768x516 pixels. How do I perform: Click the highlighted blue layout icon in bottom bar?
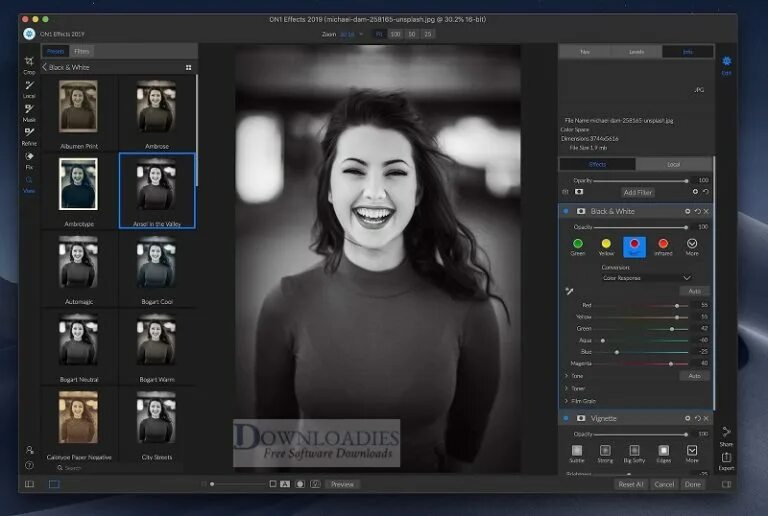click(x=54, y=484)
